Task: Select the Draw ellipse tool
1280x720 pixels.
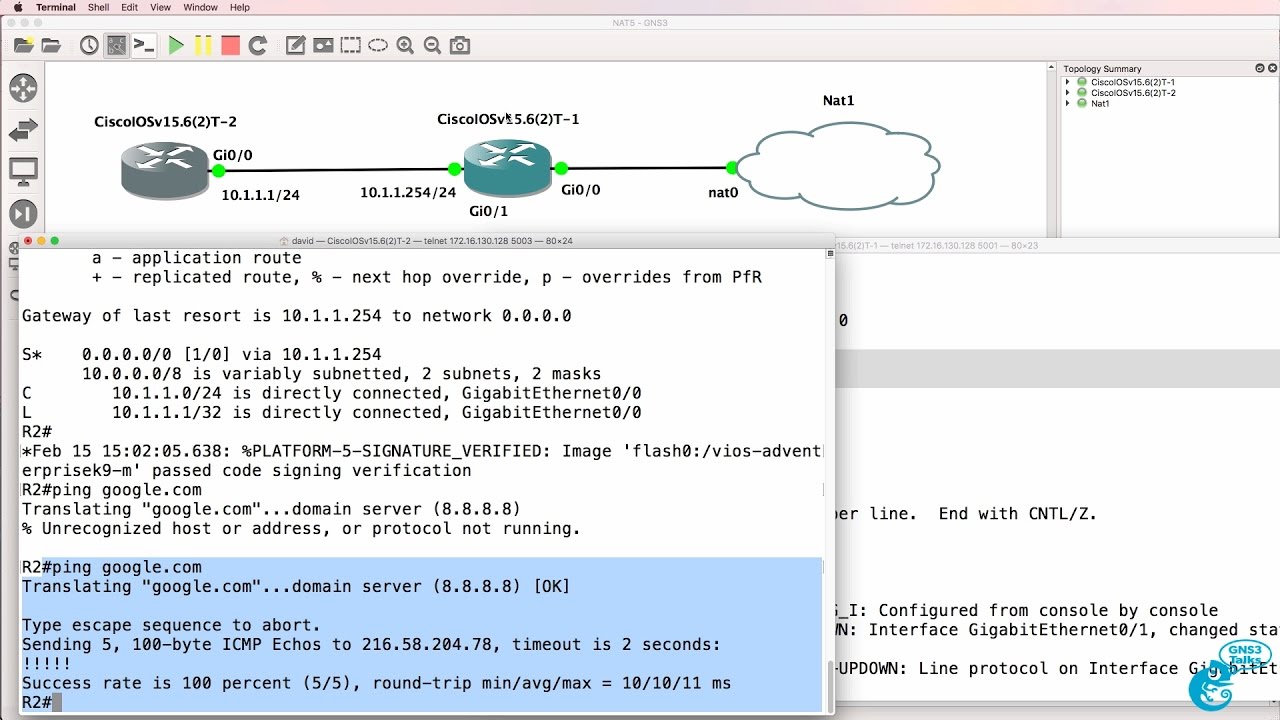Action: click(377, 45)
